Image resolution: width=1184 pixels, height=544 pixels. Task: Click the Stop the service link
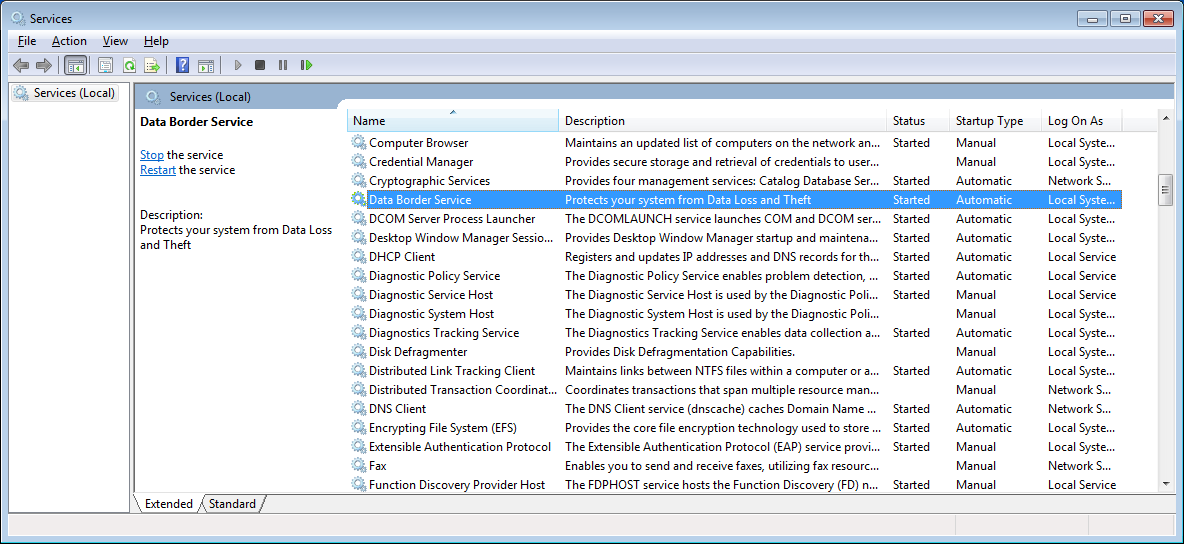[x=152, y=155]
